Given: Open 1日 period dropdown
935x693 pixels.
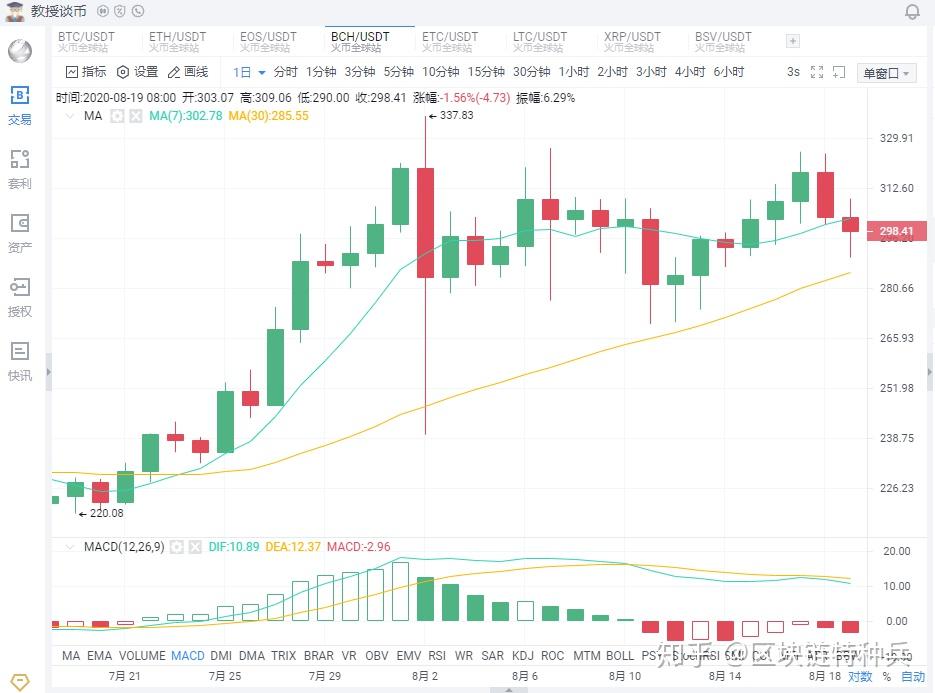Looking at the screenshot, I should (249, 73).
